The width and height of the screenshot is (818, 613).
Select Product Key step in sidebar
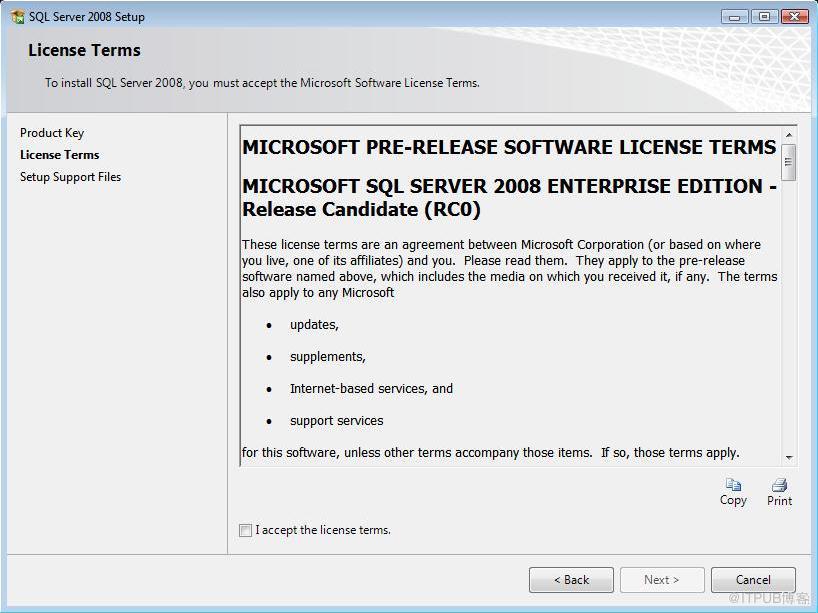pyautogui.click(x=52, y=133)
